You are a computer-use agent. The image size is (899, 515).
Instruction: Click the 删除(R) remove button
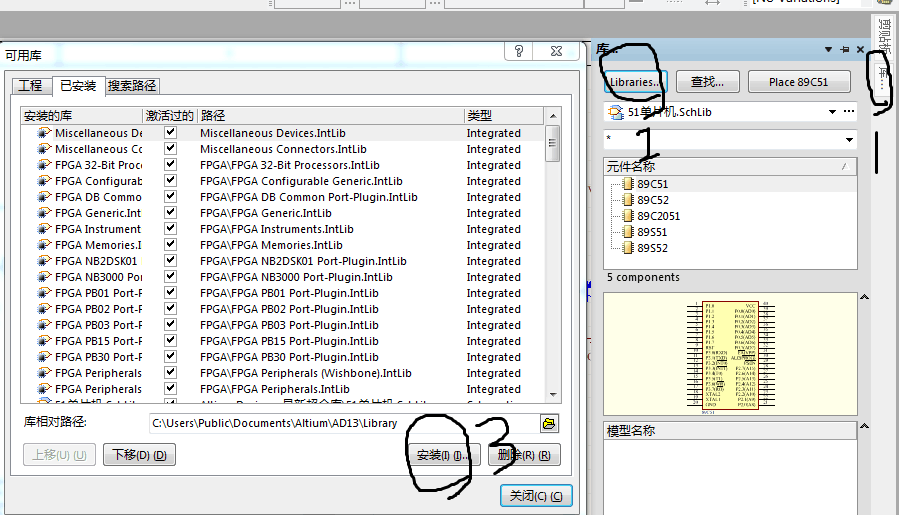pyautogui.click(x=524, y=455)
